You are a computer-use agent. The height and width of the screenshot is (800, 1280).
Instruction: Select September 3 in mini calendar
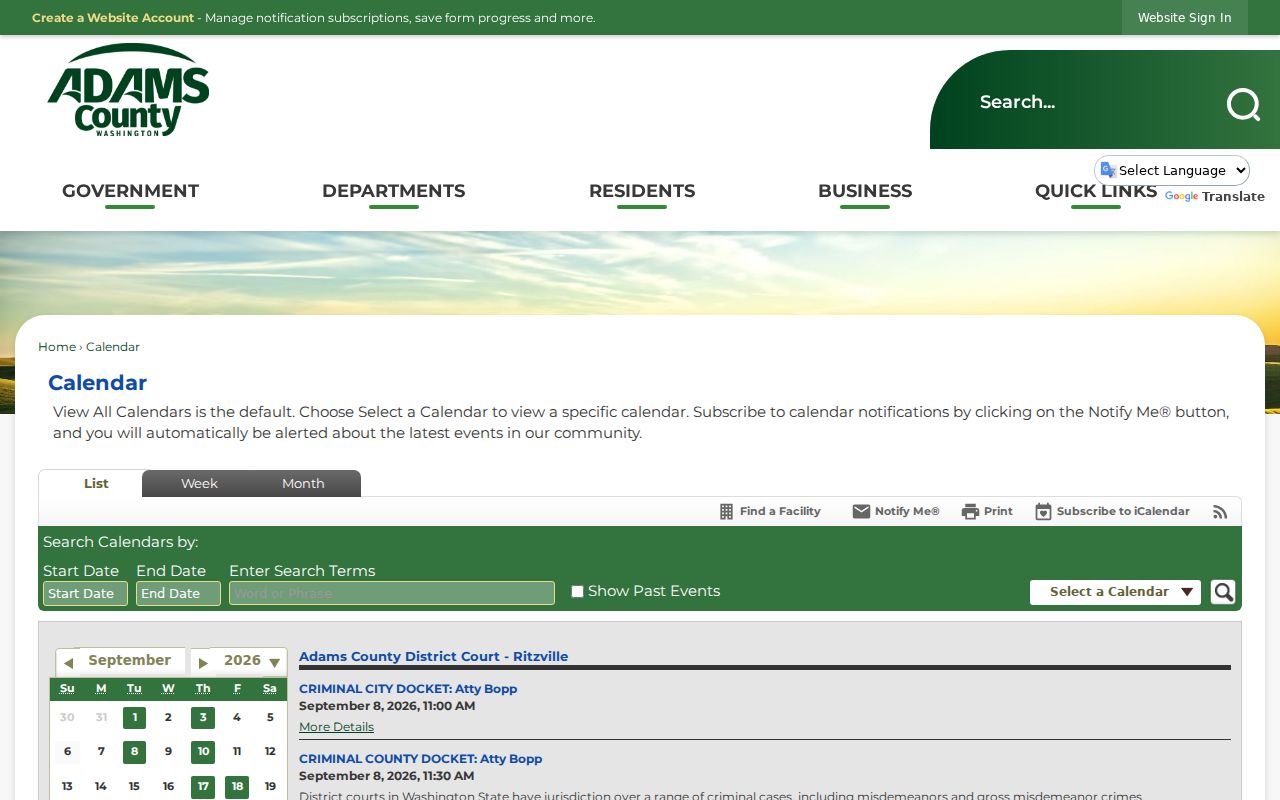[203, 718]
